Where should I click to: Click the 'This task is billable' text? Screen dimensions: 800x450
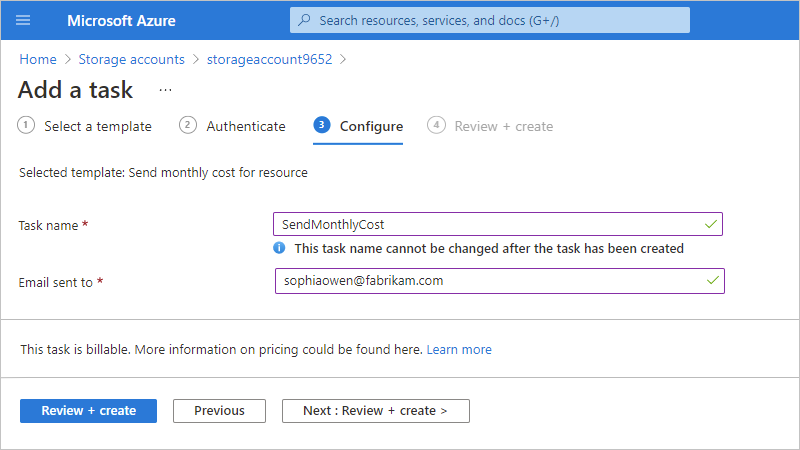(x=221, y=349)
